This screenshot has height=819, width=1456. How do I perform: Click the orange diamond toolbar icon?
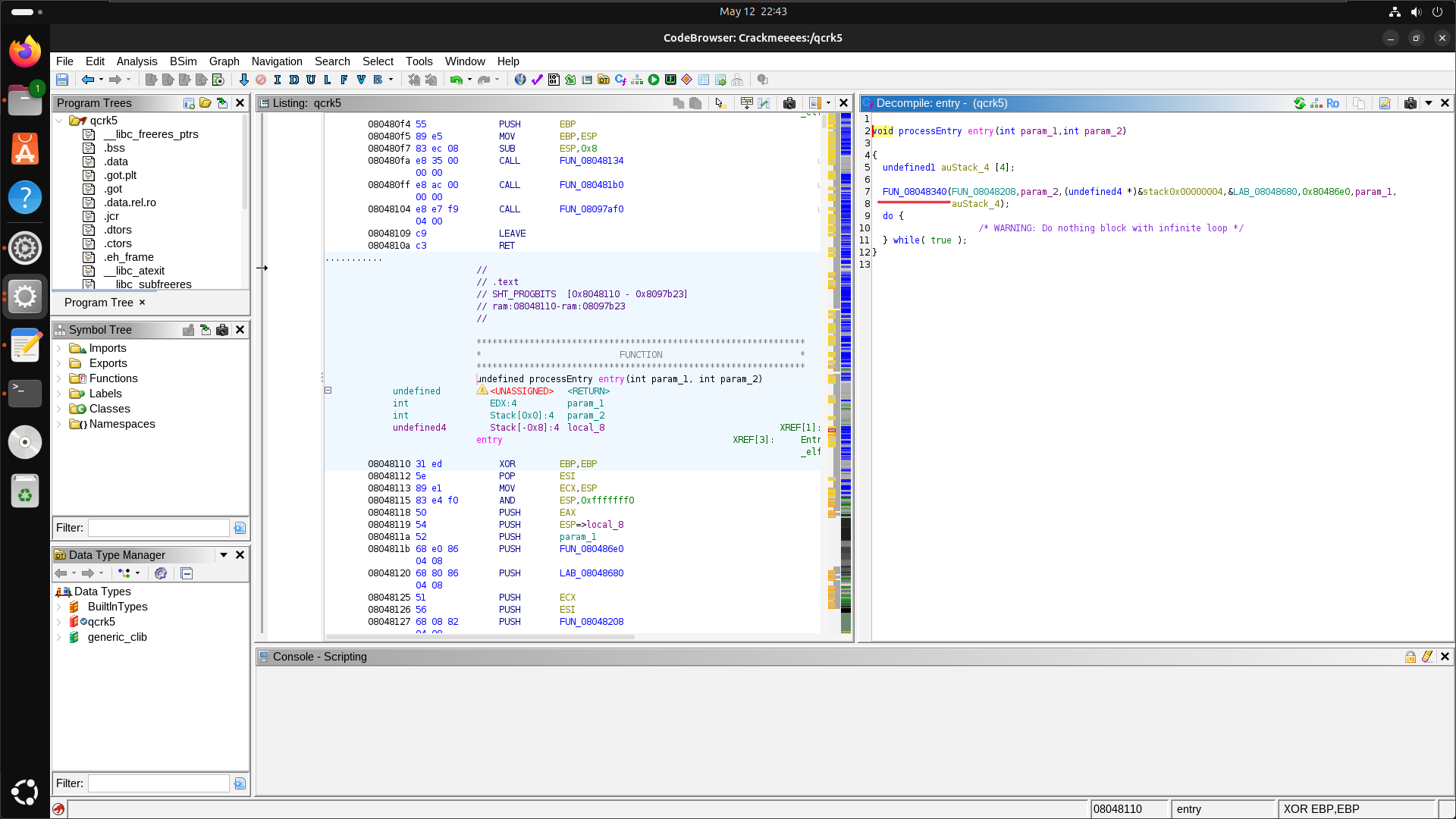click(687, 80)
